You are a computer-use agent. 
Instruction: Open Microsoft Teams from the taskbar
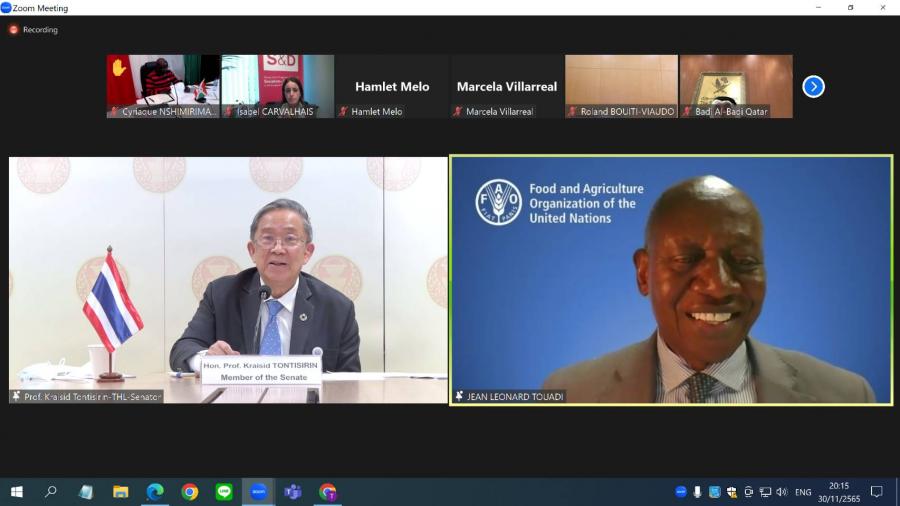click(x=293, y=492)
